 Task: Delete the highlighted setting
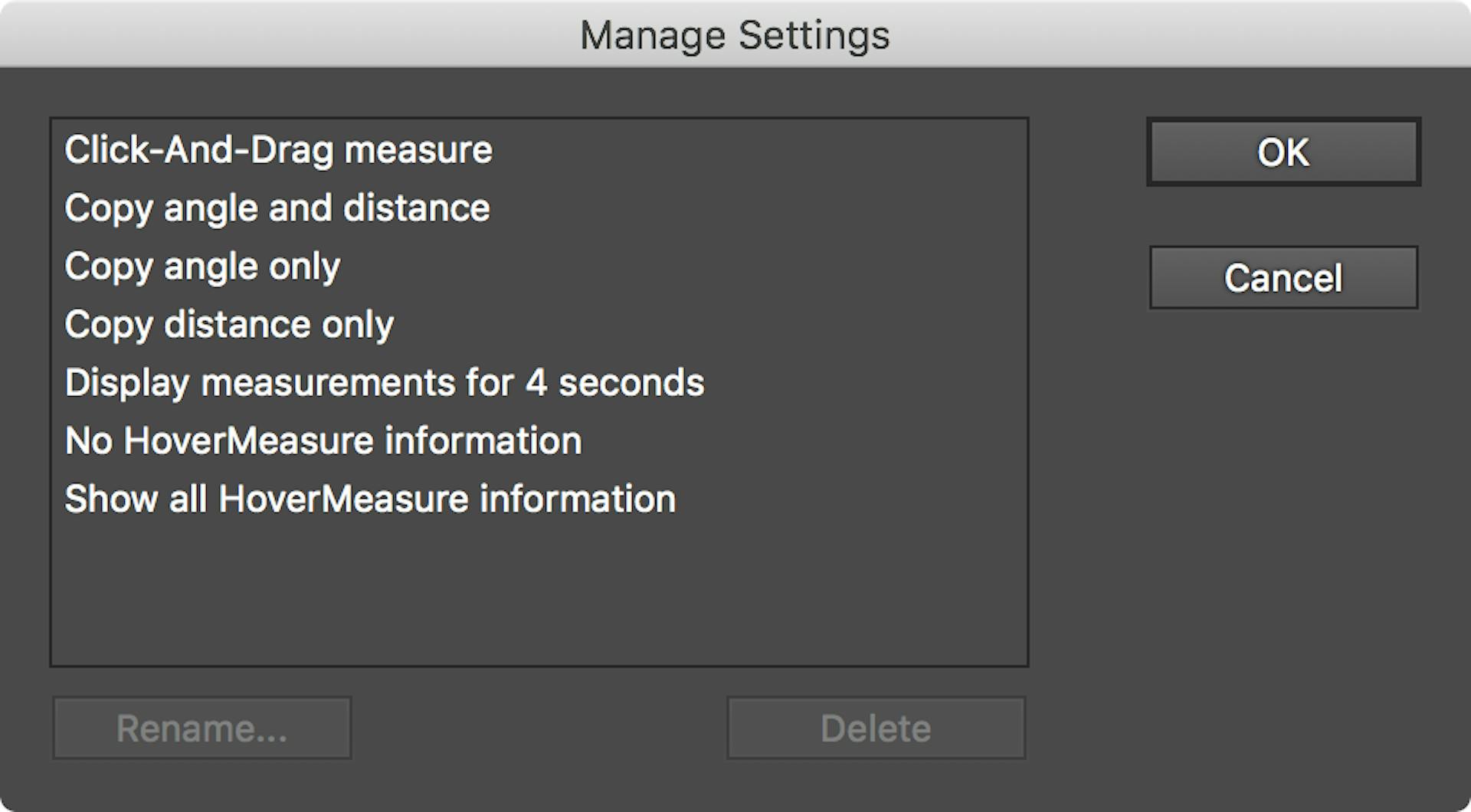[x=875, y=727]
